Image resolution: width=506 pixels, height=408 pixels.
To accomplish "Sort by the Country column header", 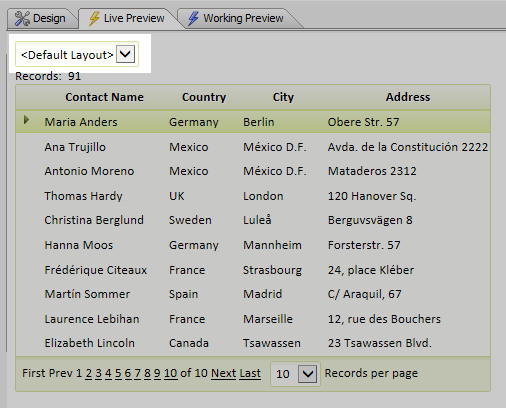I will click(204, 97).
